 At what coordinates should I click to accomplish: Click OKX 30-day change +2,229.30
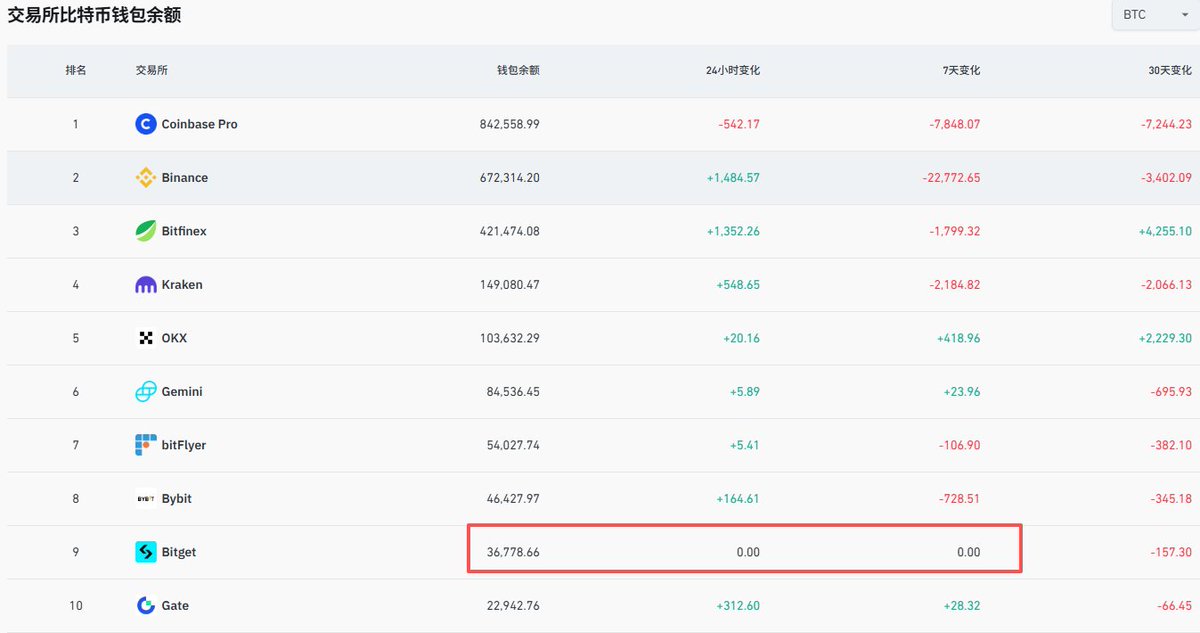(x=1165, y=338)
